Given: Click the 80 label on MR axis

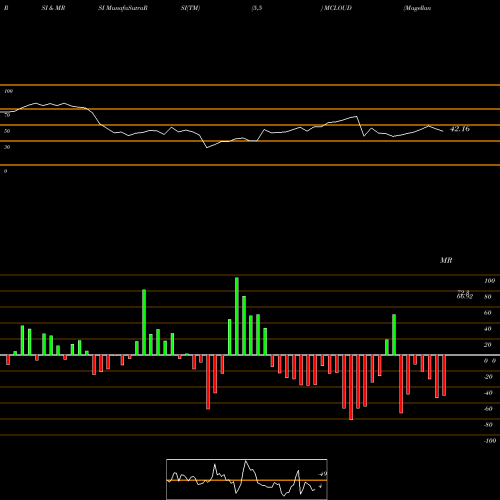Looking at the screenshot, I should [488, 297].
